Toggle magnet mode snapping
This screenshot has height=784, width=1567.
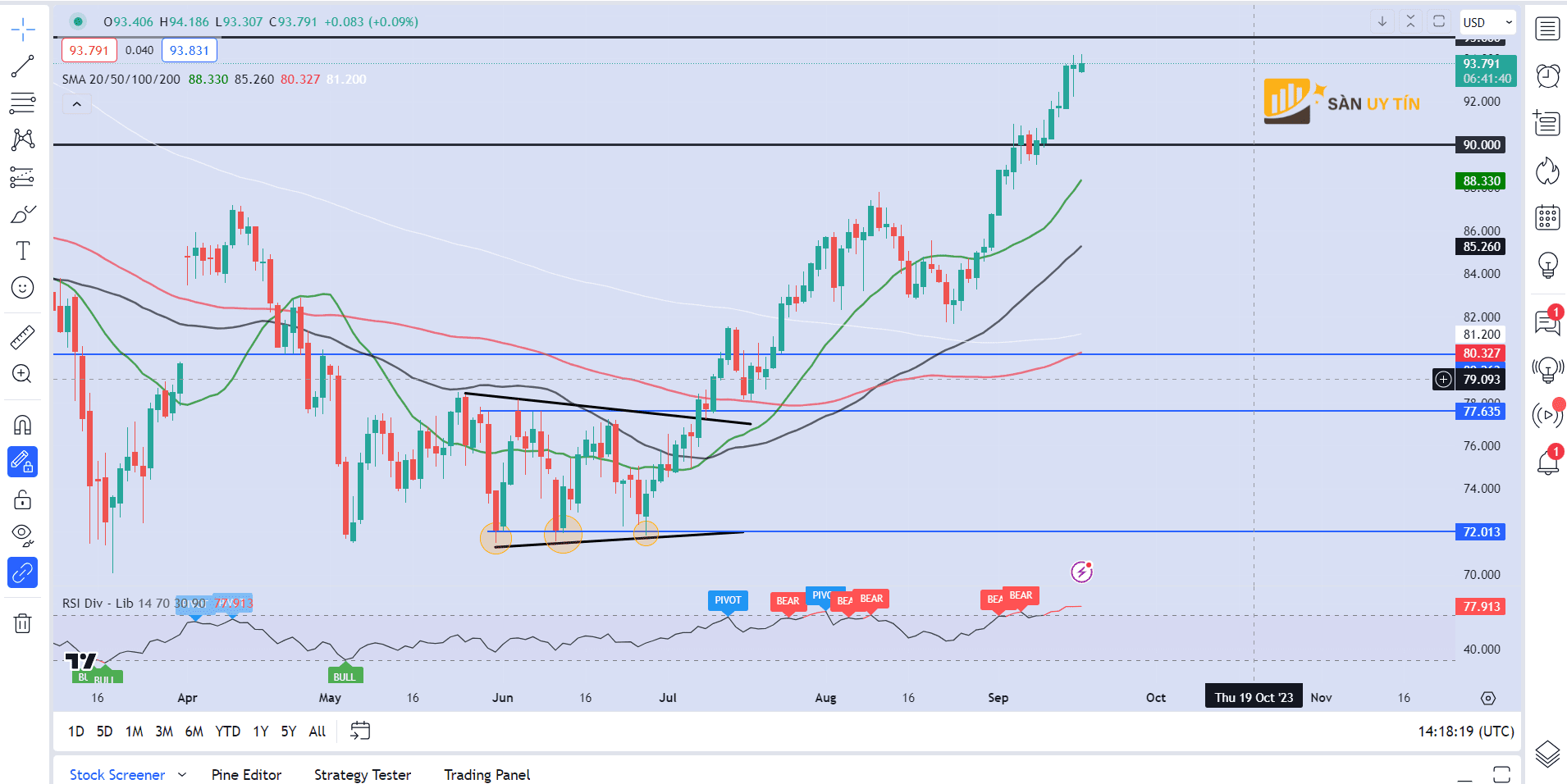(23, 425)
